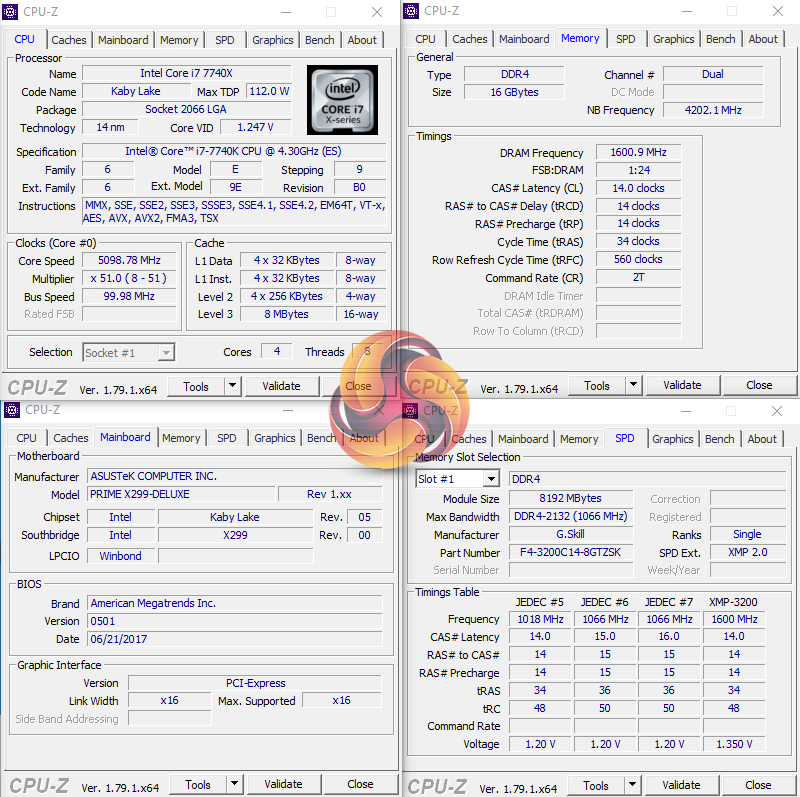Open the Bench tab in Memory window
The width and height of the screenshot is (800, 797).
click(x=720, y=39)
